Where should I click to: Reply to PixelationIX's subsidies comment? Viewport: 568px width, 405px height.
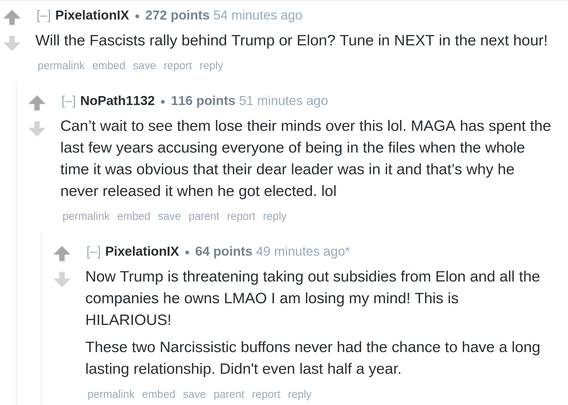tap(300, 394)
